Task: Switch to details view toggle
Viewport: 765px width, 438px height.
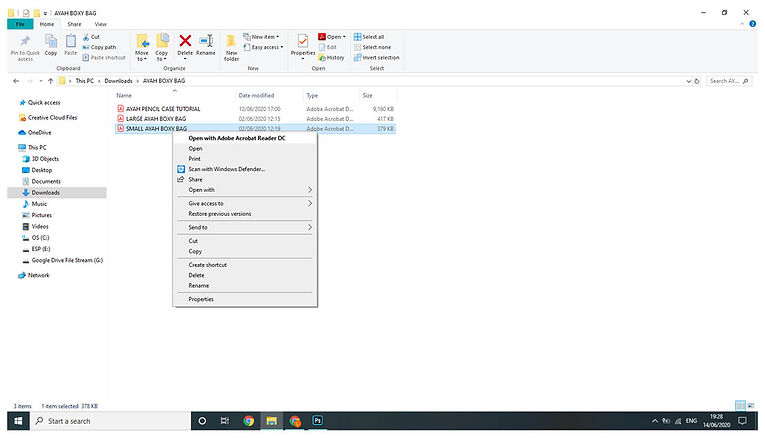Action: 741,406
